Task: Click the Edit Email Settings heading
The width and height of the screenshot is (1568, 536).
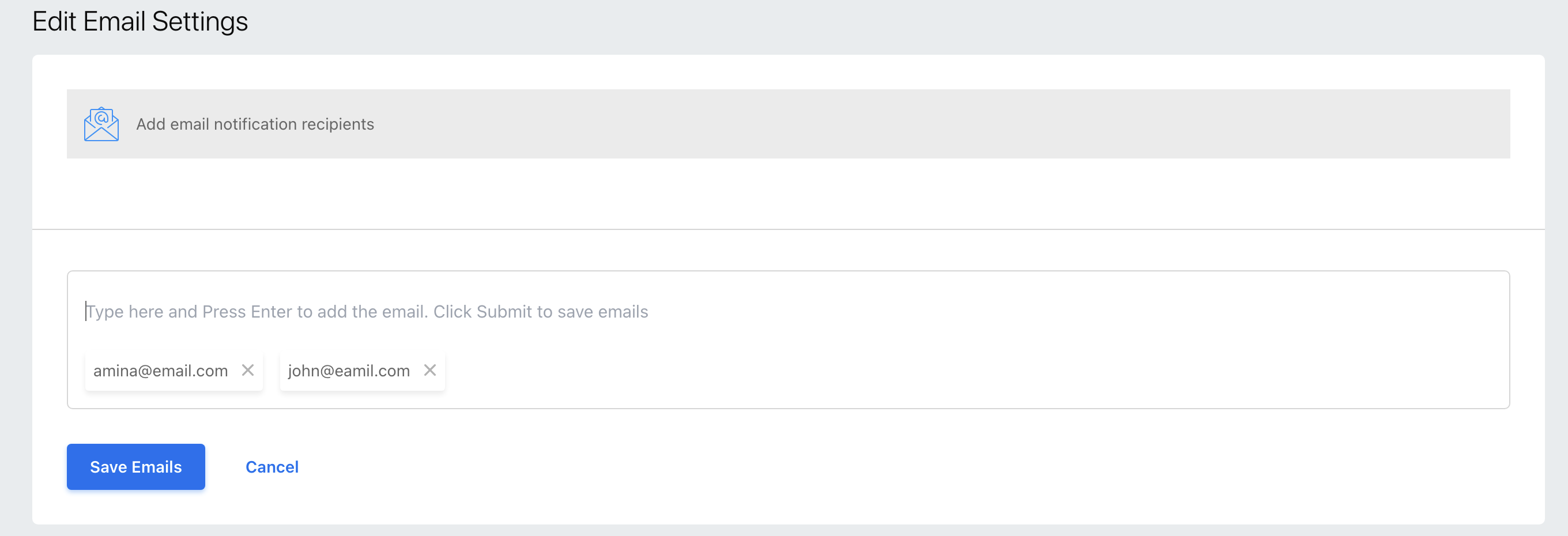Action: coord(140,22)
